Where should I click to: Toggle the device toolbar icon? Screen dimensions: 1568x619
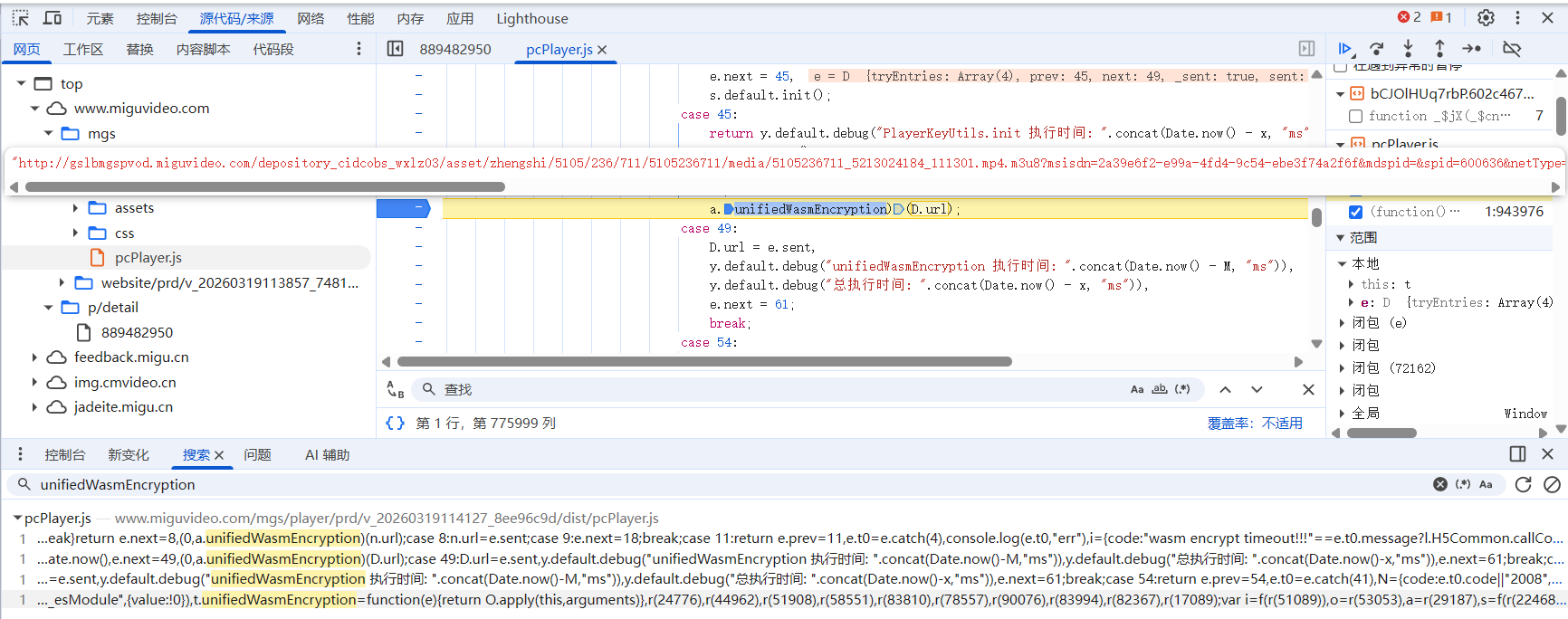(53, 18)
